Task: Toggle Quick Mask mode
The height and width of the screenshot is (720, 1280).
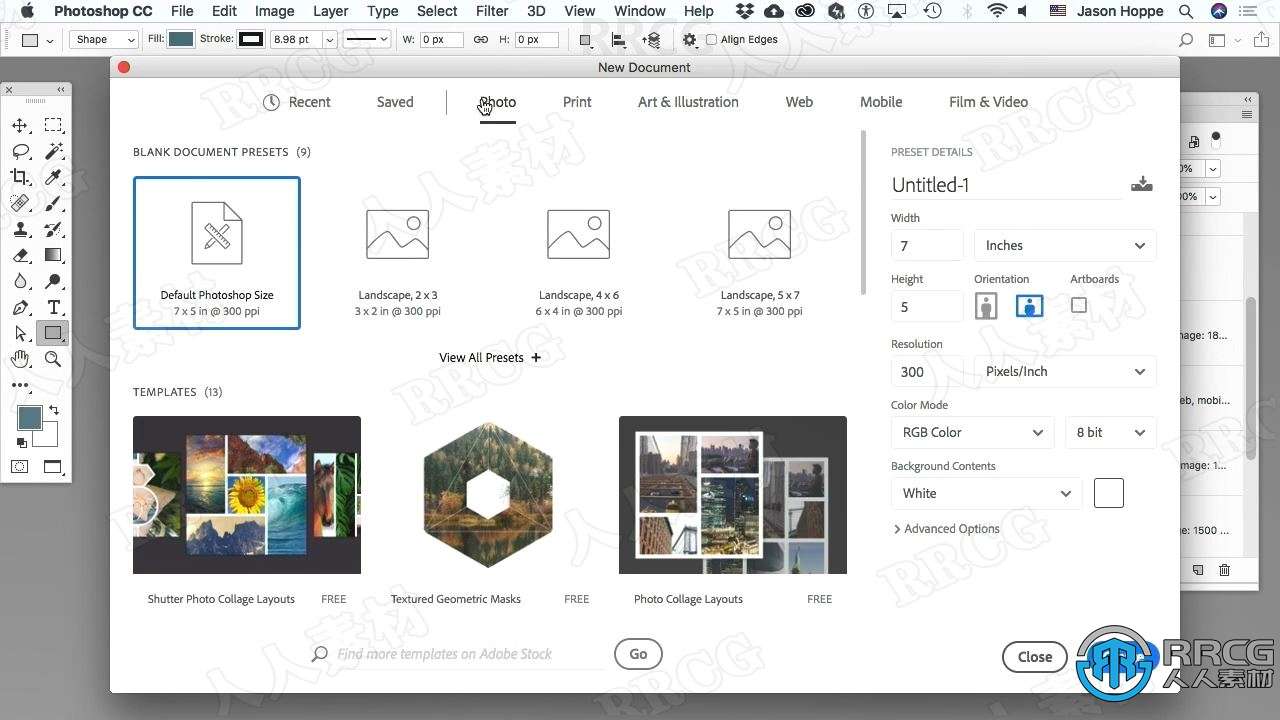Action: 19,467
